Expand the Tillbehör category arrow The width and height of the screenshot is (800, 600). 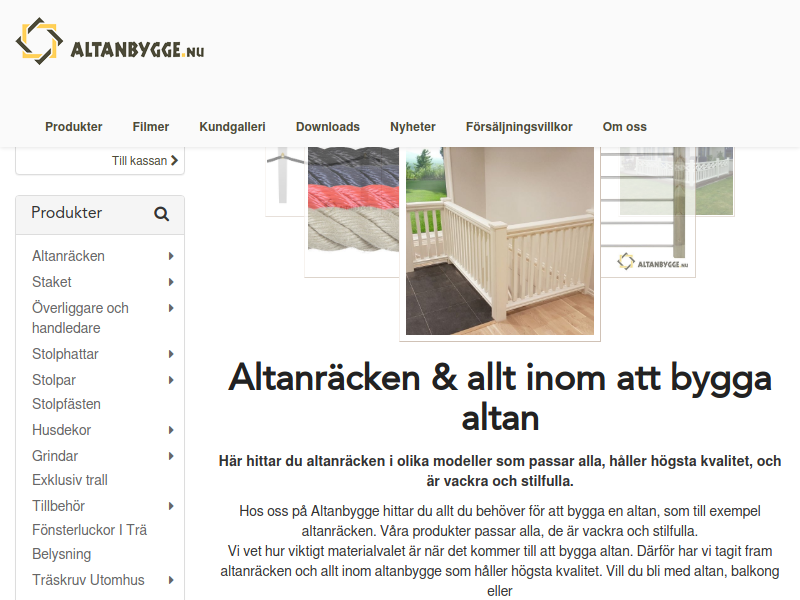171,506
